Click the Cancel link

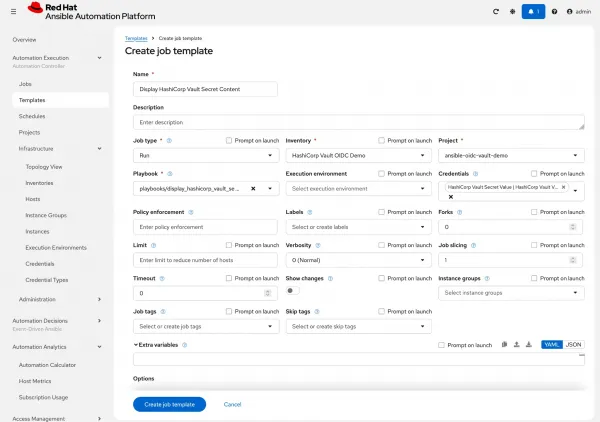(232, 404)
